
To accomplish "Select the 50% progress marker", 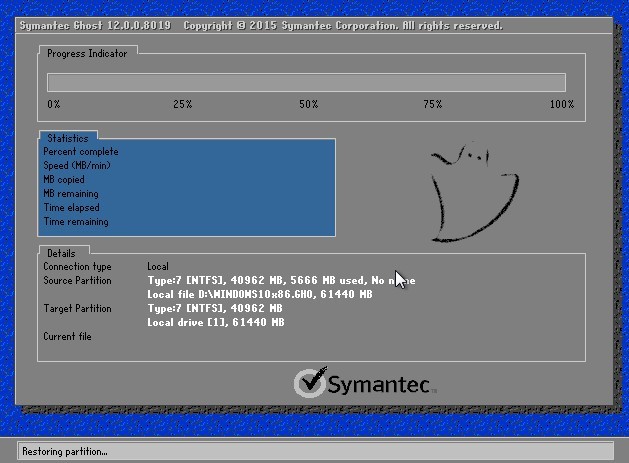I will tap(308, 104).
